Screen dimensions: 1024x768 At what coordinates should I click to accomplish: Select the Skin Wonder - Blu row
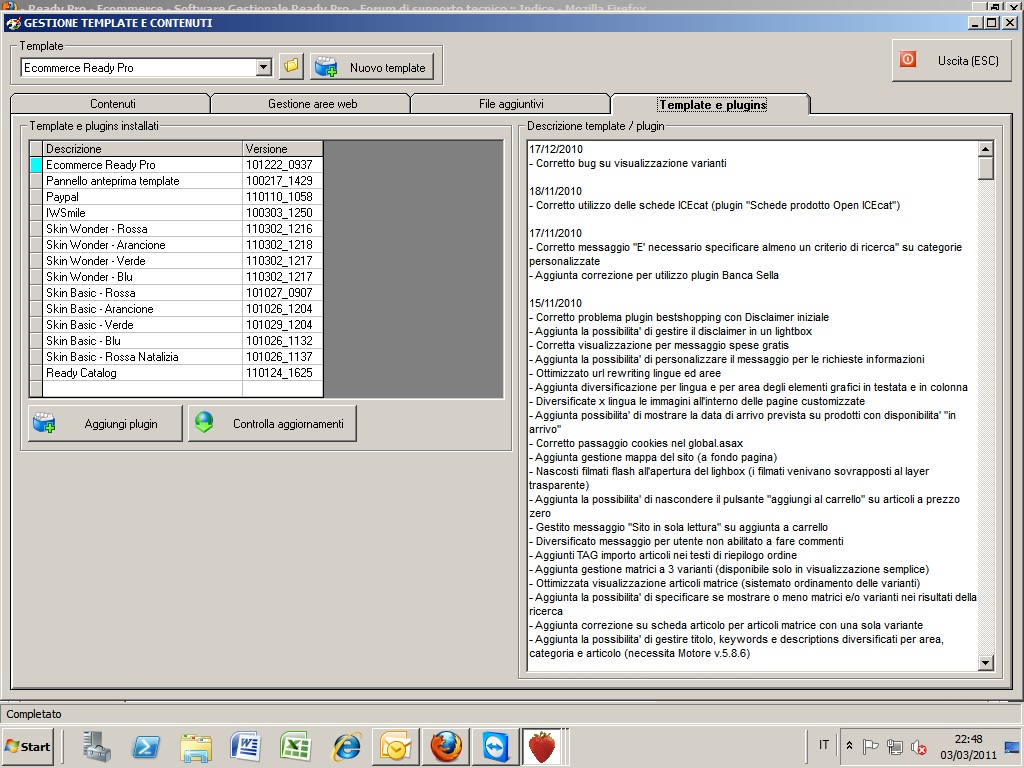176,277
